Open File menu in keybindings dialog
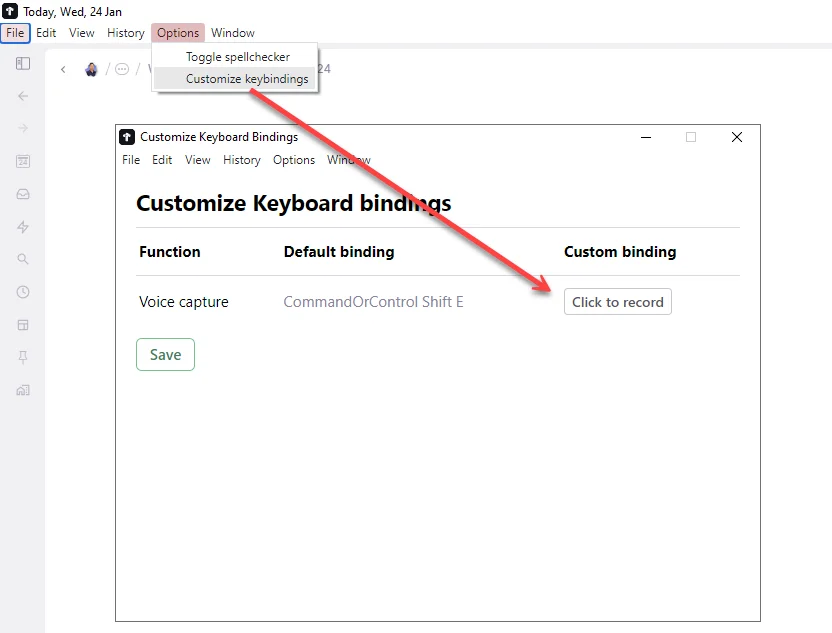 pyautogui.click(x=131, y=160)
